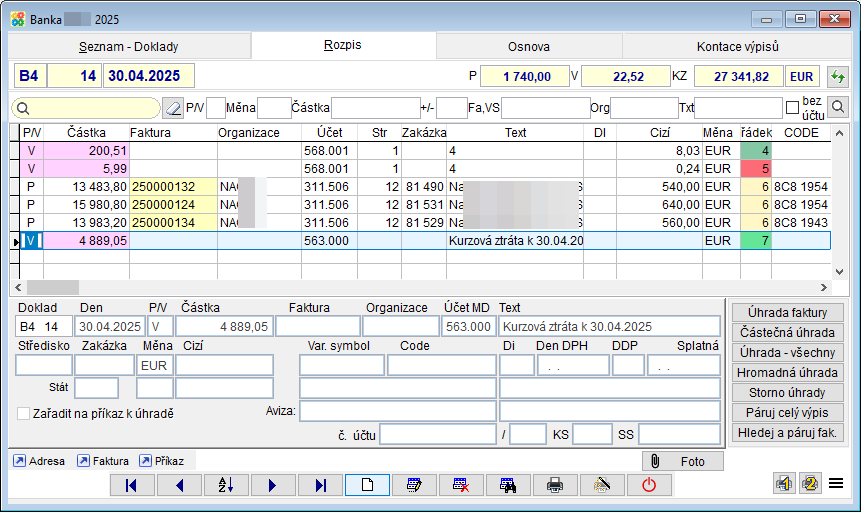Delete the current record row

pyautogui.click(x=461, y=485)
